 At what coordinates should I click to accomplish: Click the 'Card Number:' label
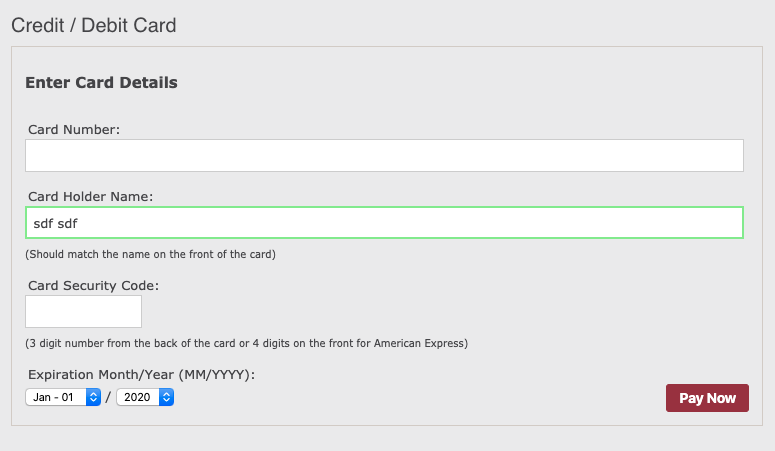pyautogui.click(x=74, y=130)
